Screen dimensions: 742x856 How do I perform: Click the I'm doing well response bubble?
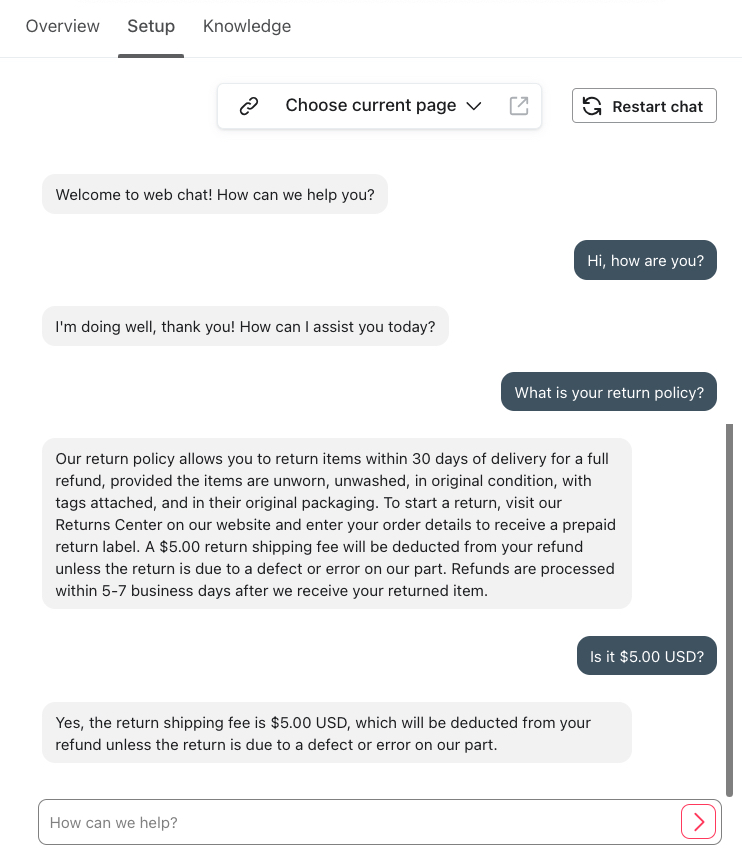[x=245, y=326]
